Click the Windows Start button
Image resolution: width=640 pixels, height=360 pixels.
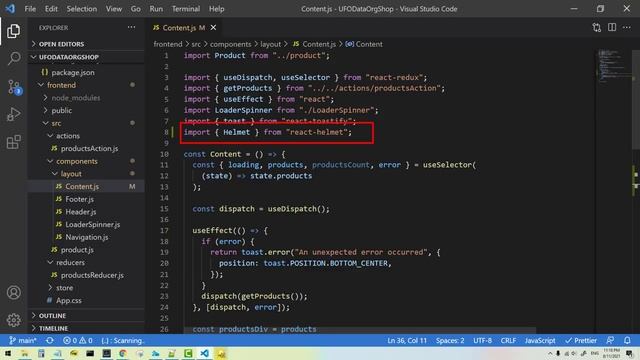point(7,353)
